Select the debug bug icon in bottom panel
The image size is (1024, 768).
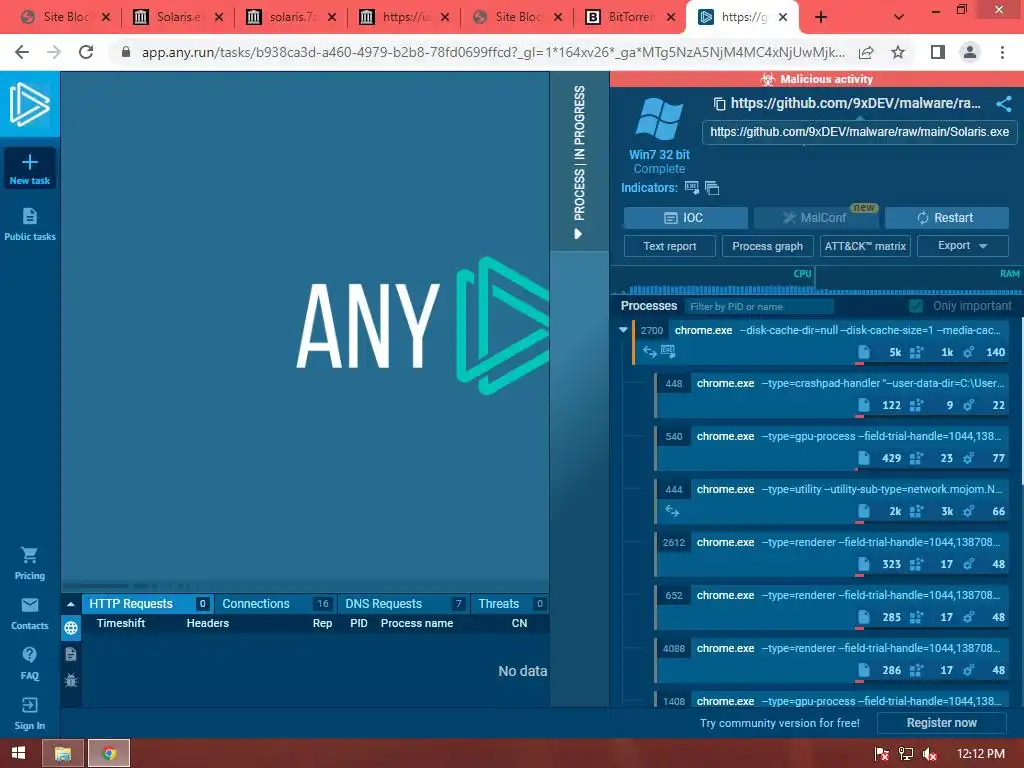coord(71,680)
